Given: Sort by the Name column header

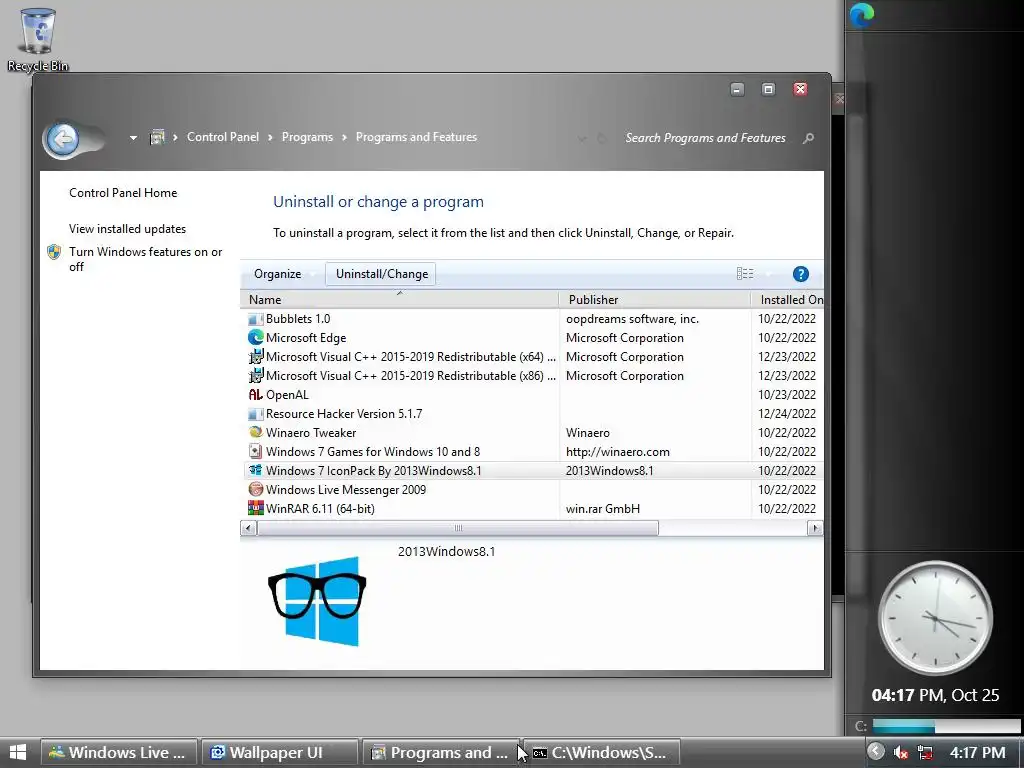Looking at the screenshot, I should 400,299.
